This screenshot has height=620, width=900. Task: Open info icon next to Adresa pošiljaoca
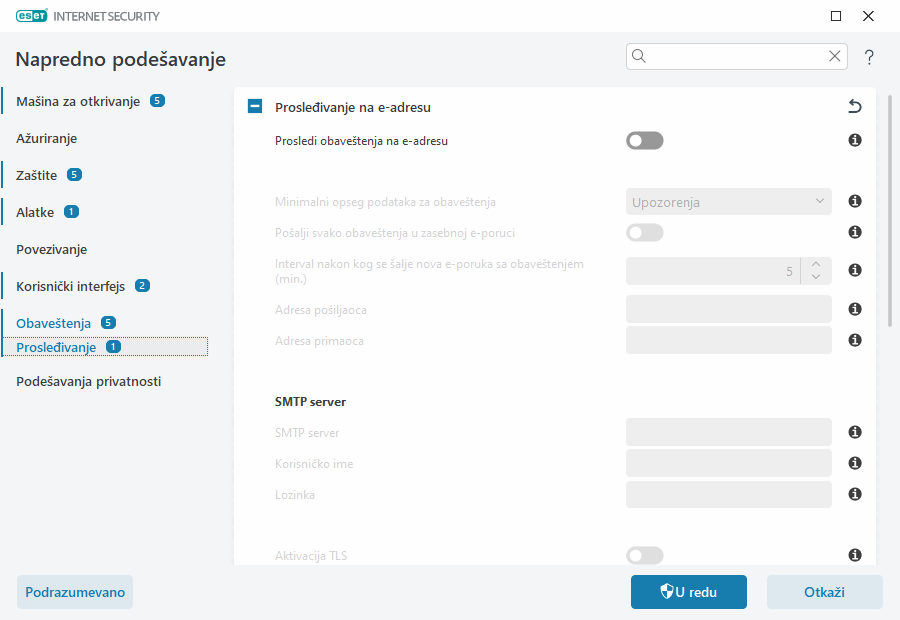click(x=855, y=310)
